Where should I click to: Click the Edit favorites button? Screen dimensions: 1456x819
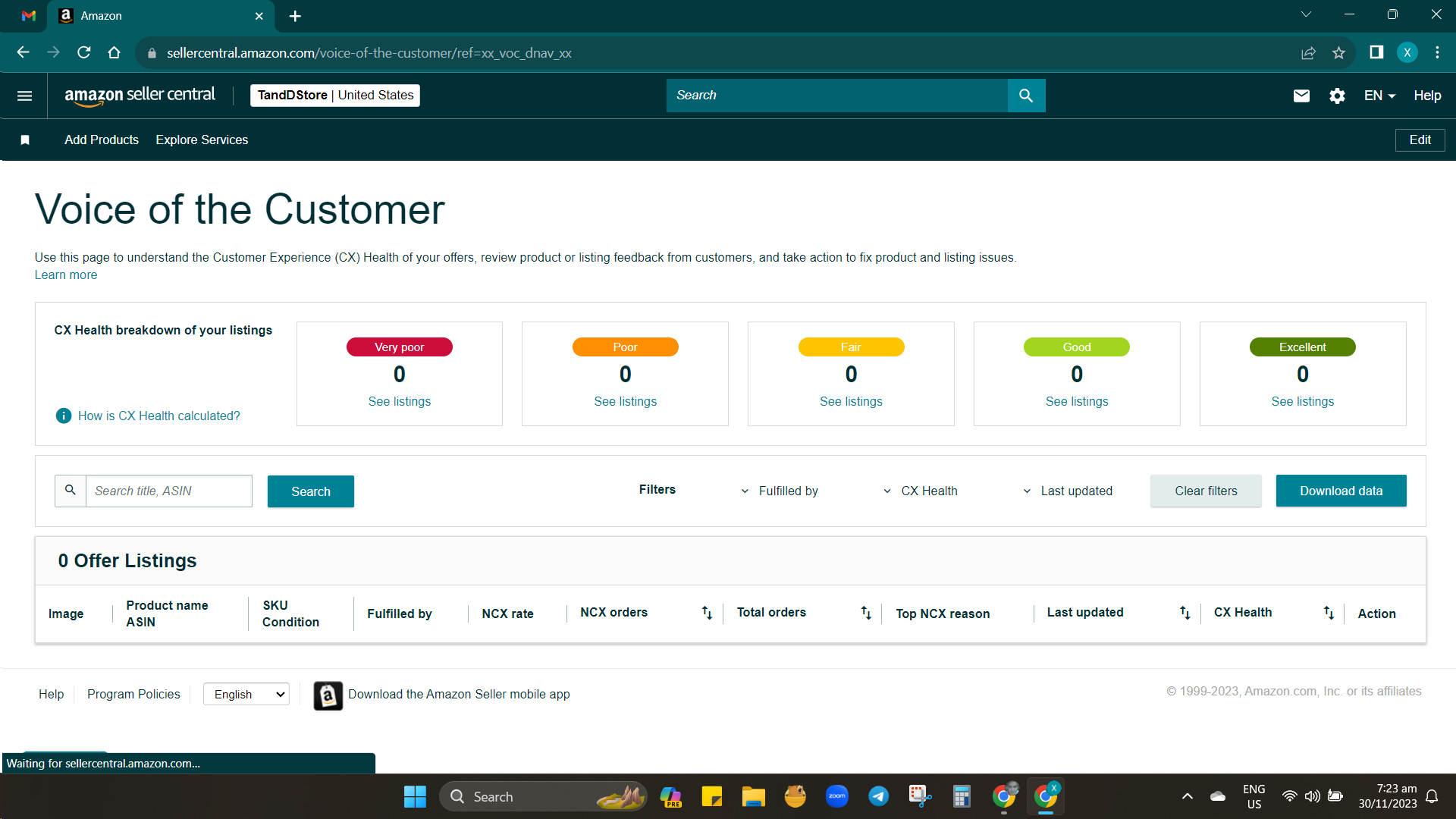point(1420,140)
